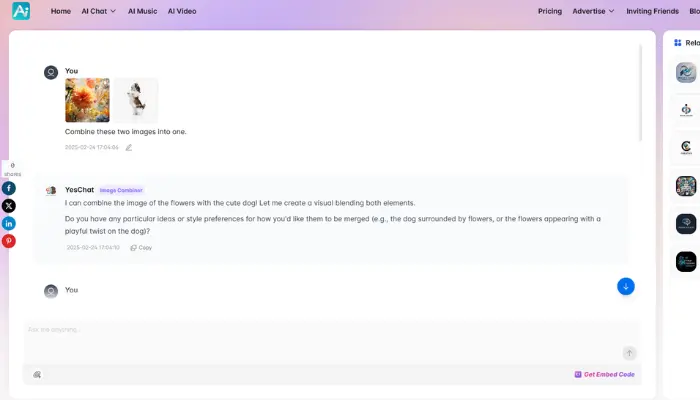Click the Get Embed Code link
The image size is (700, 400).
604,374
